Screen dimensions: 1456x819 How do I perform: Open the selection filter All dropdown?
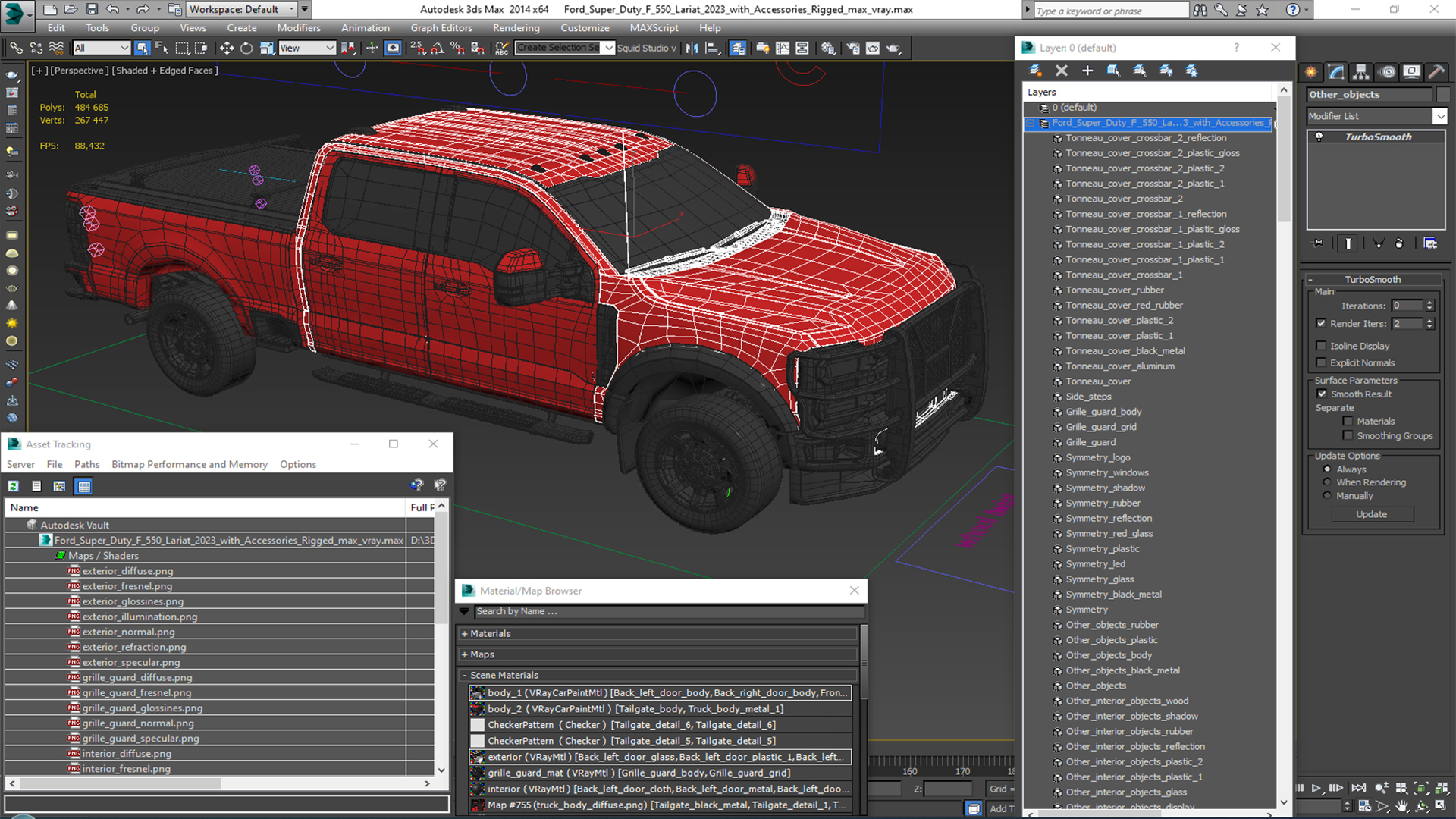click(102, 48)
